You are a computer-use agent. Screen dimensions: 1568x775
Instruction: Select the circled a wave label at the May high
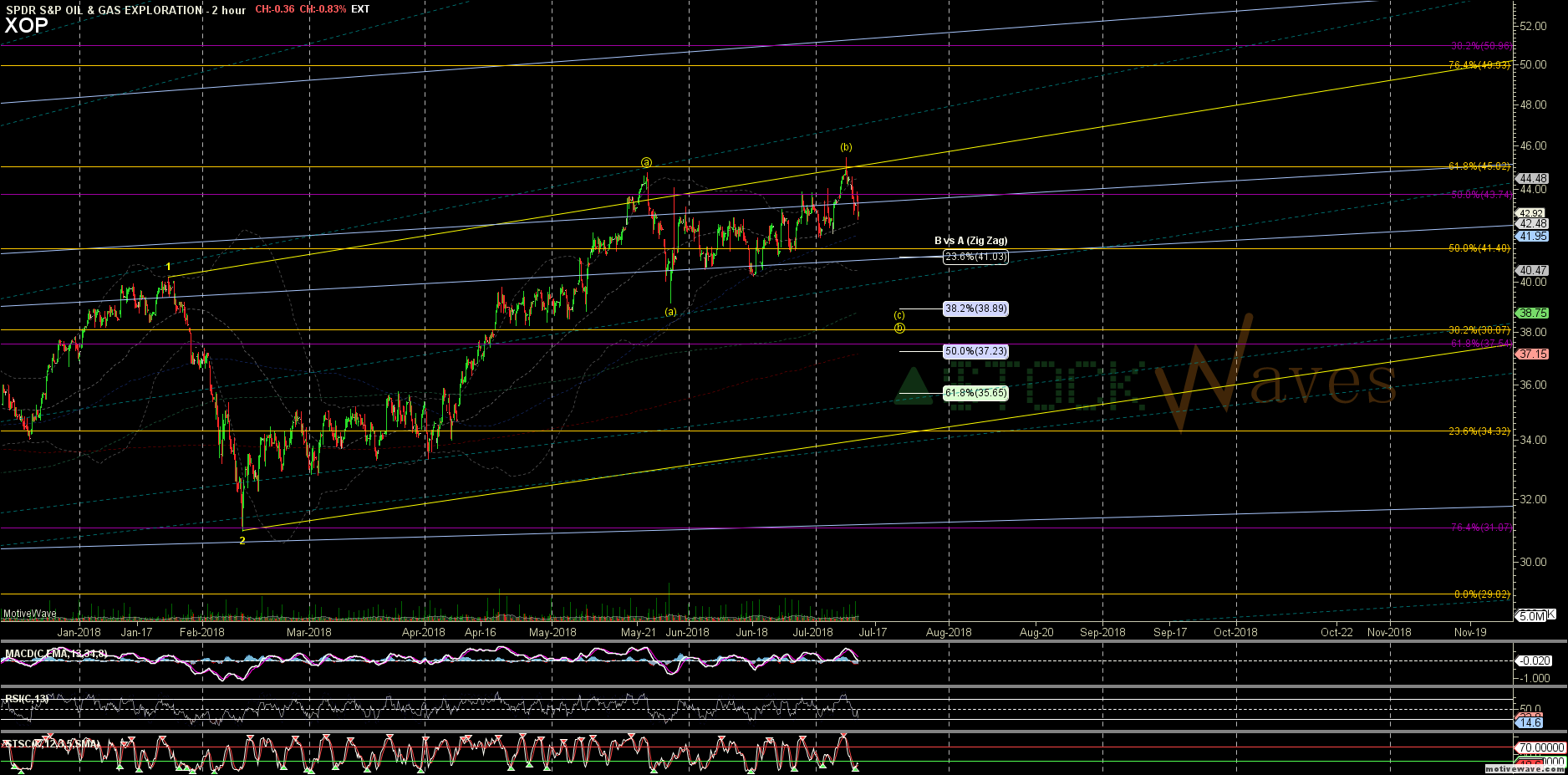(x=646, y=162)
